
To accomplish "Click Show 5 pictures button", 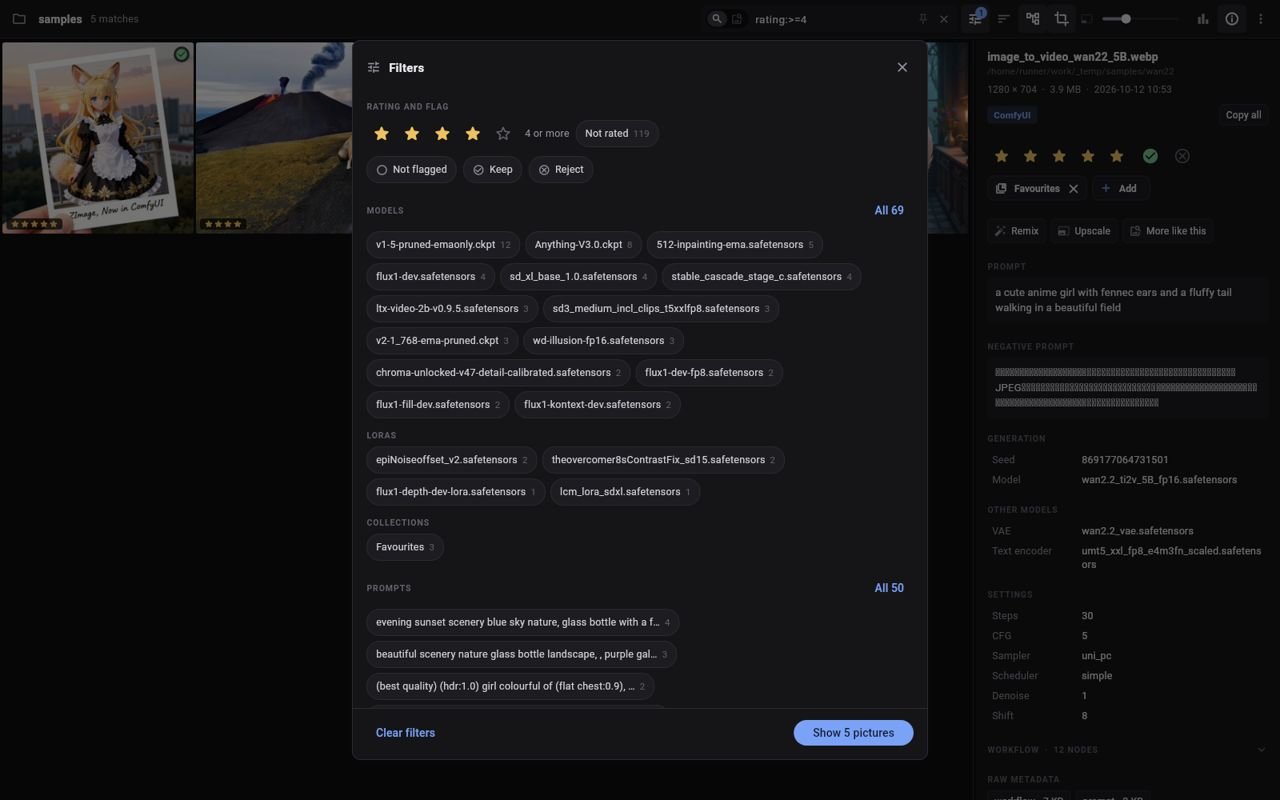I will [853, 733].
